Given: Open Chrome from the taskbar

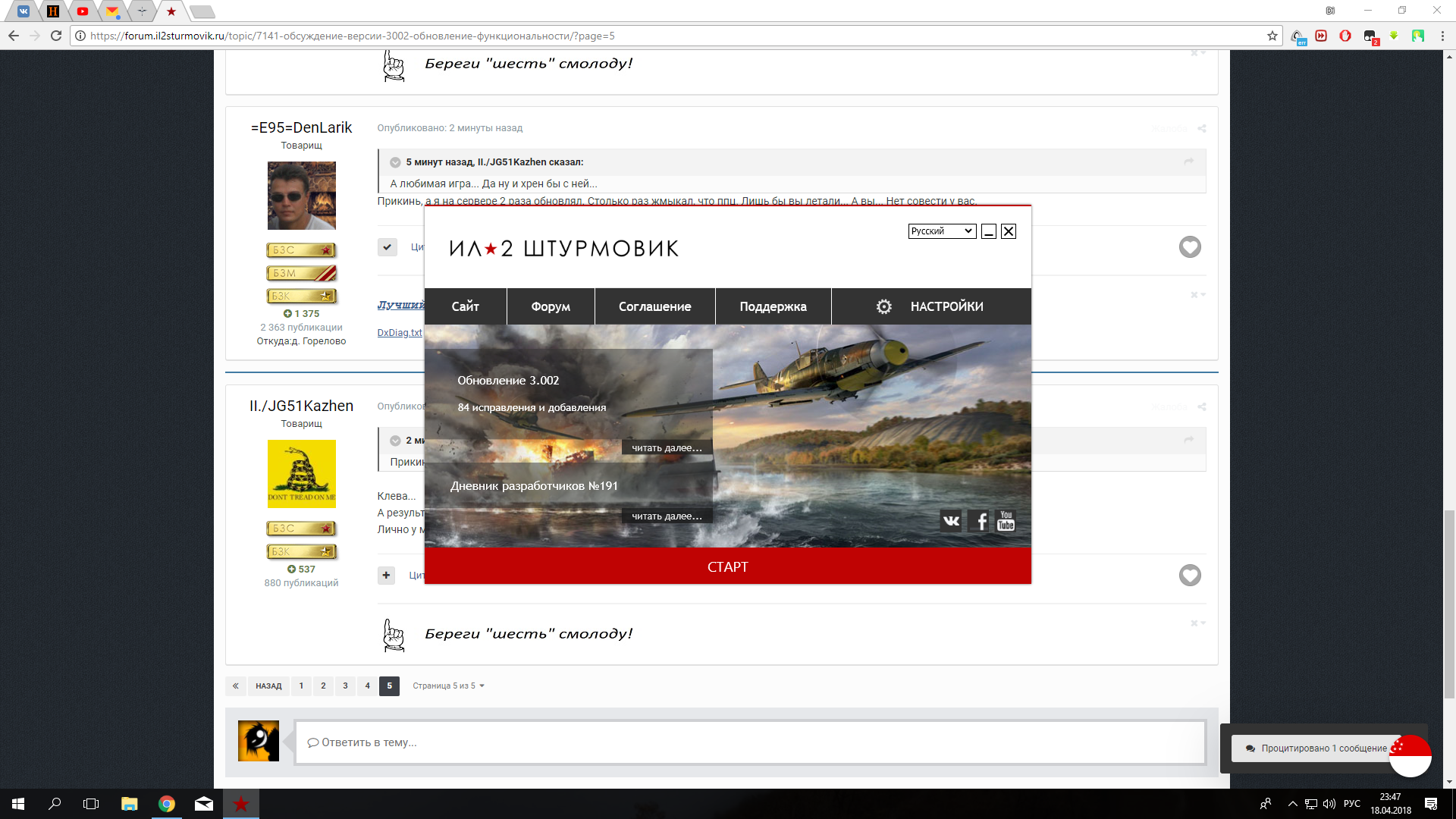Looking at the screenshot, I should point(167,804).
